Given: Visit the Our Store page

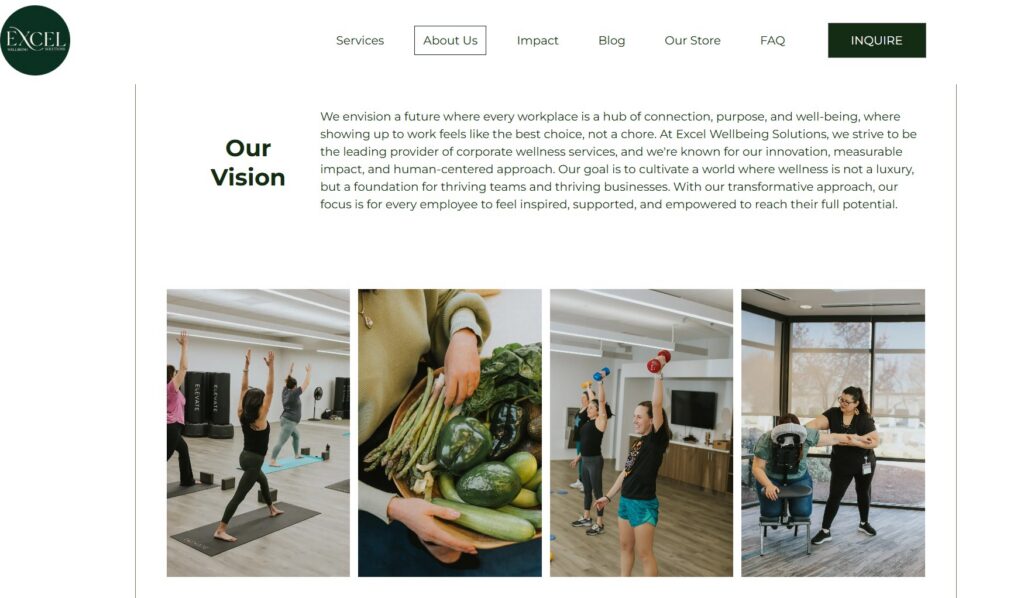Looking at the screenshot, I should point(692,40).
